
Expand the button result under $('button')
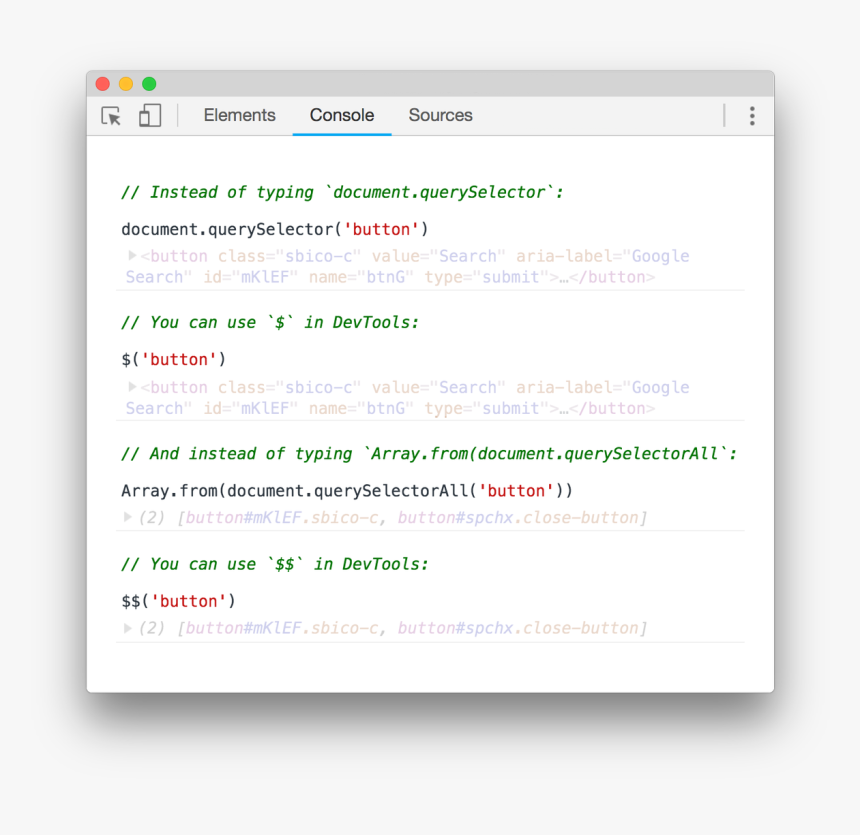(x=132, y=387)
